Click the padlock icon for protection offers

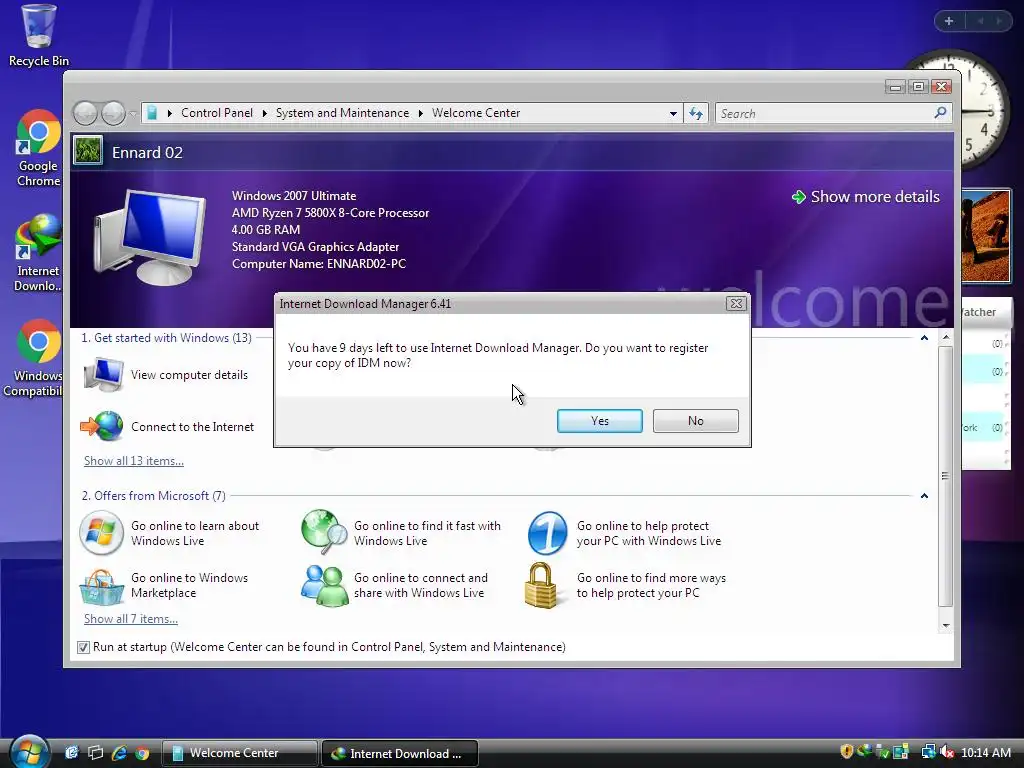click(542, 585)
